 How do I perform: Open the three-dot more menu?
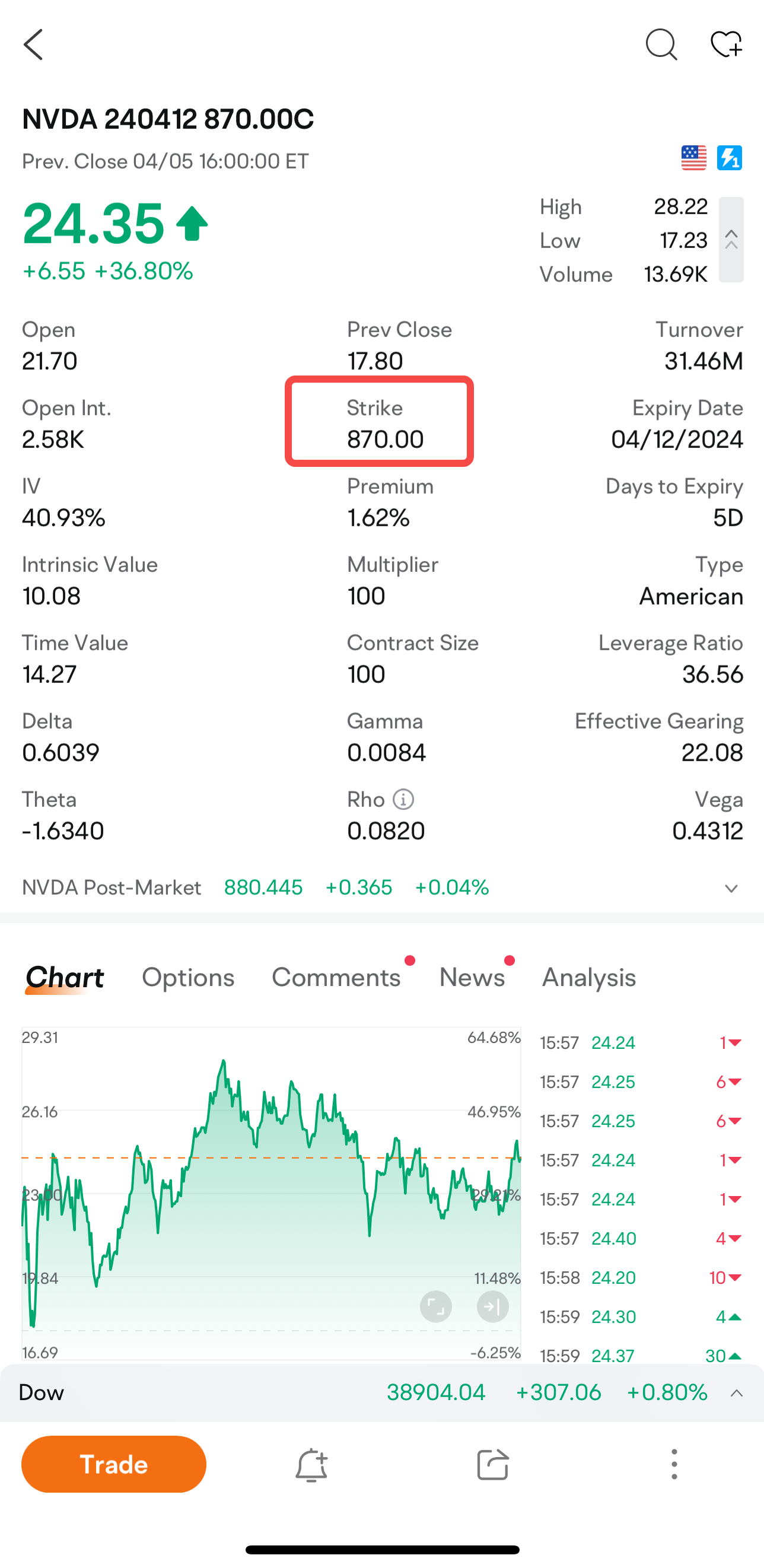(x=674, y=1465)
